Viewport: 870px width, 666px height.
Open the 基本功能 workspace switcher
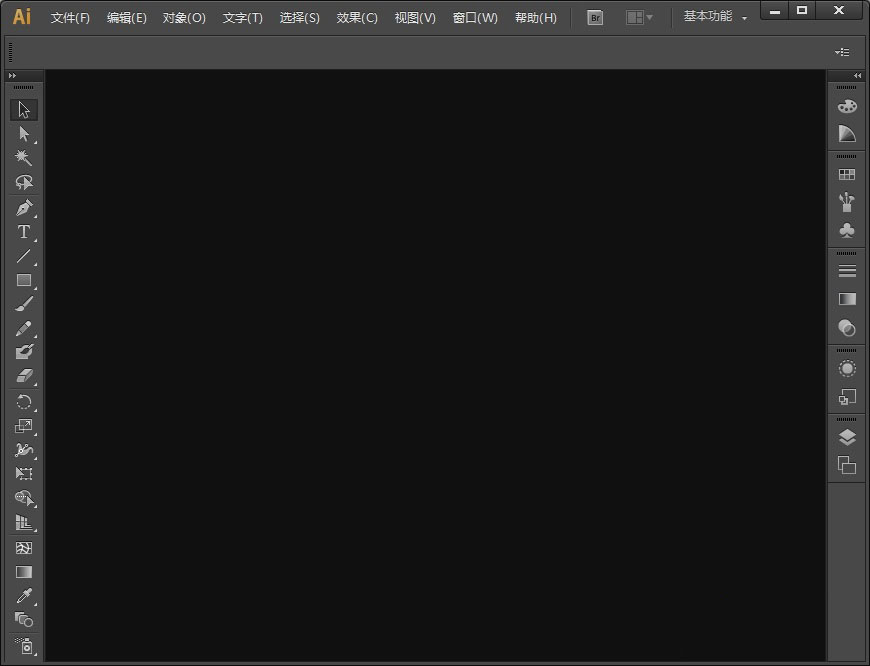click(715, 17)
